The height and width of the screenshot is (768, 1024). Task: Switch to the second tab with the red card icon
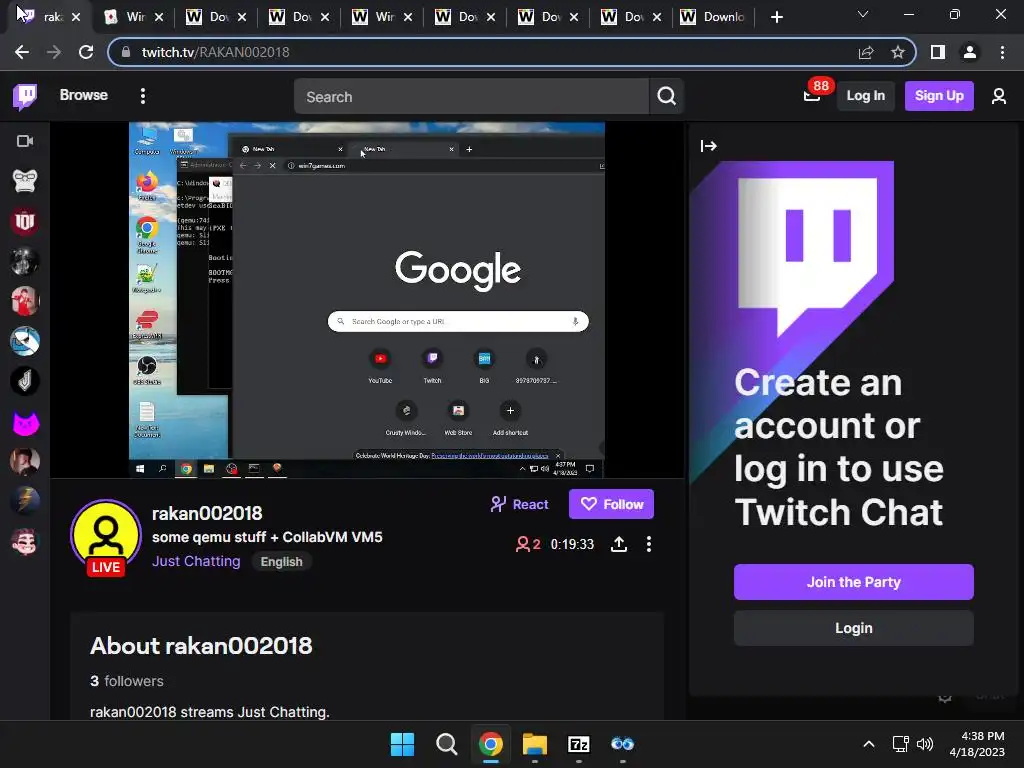pos(134,17)
